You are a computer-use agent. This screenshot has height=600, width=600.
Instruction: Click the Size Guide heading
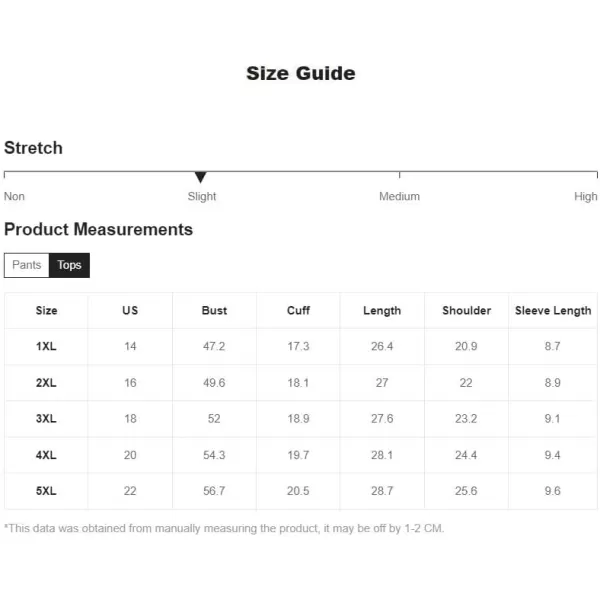tap(301, 73)
